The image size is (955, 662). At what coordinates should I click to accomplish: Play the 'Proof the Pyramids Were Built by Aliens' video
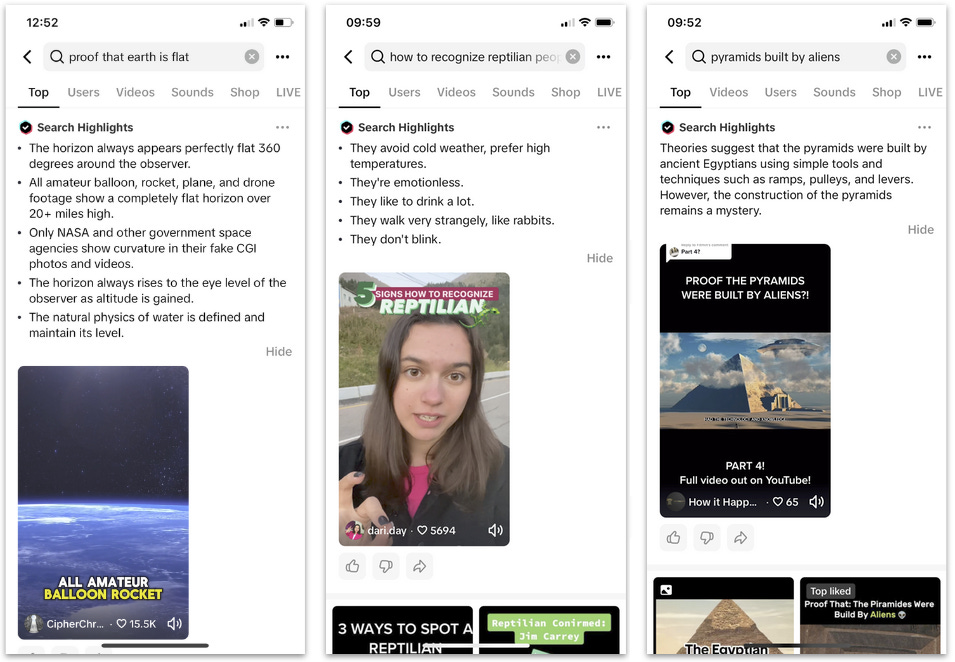click(745, 381)
